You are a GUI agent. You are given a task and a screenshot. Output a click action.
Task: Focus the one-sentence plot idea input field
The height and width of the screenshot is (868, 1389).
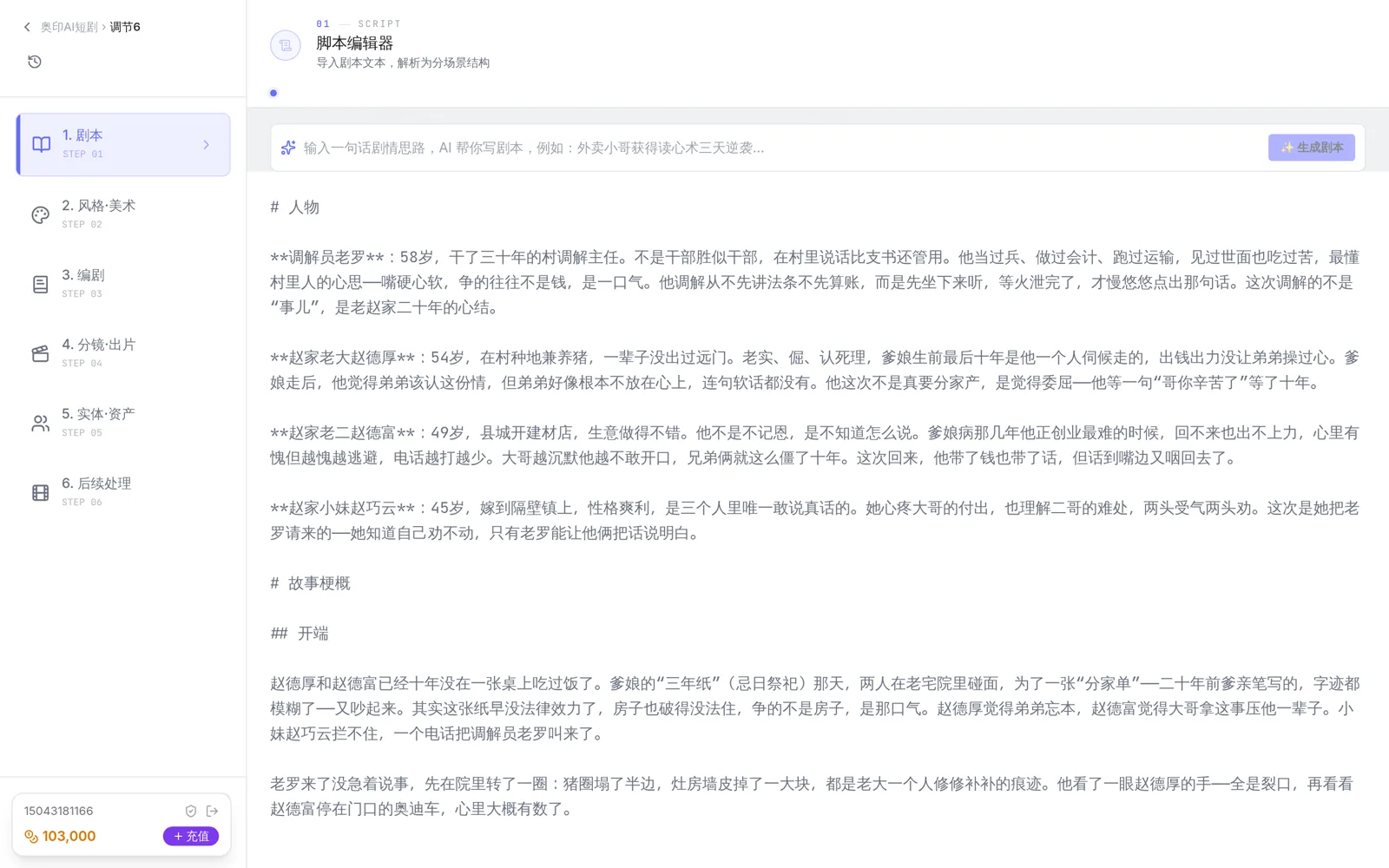781,148
